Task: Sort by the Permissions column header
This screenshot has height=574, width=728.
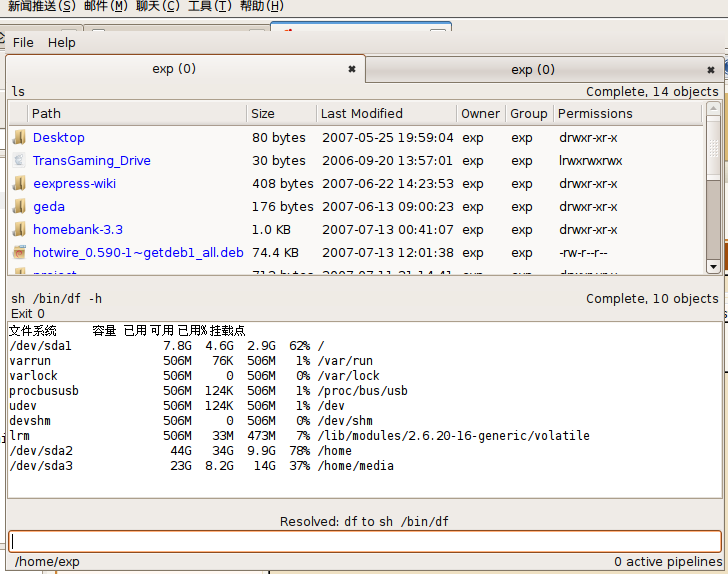Action: click(627, 114)
